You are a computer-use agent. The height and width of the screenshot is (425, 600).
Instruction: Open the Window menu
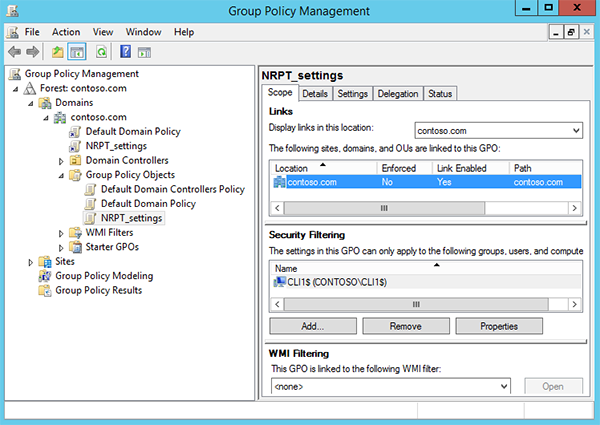(143, 32)
